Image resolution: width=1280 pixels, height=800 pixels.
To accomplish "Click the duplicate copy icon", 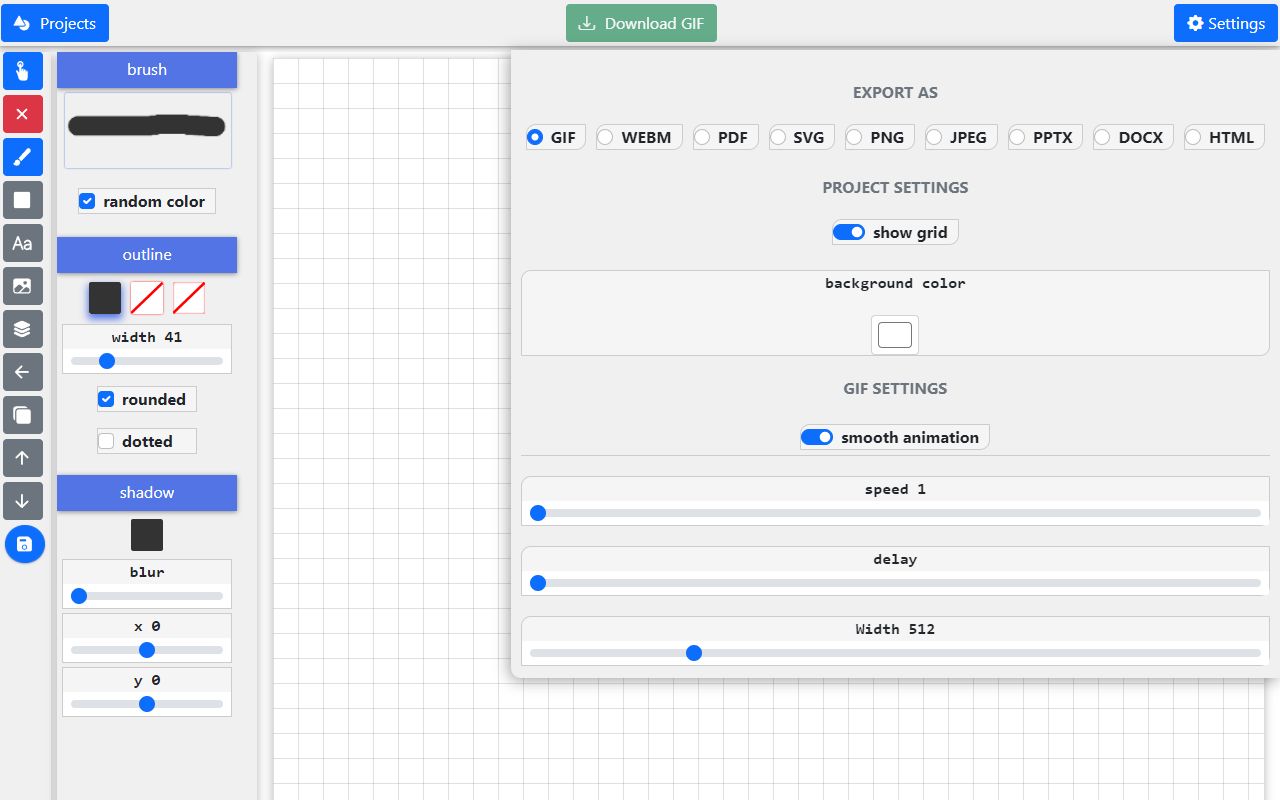I will click(22, 415).
